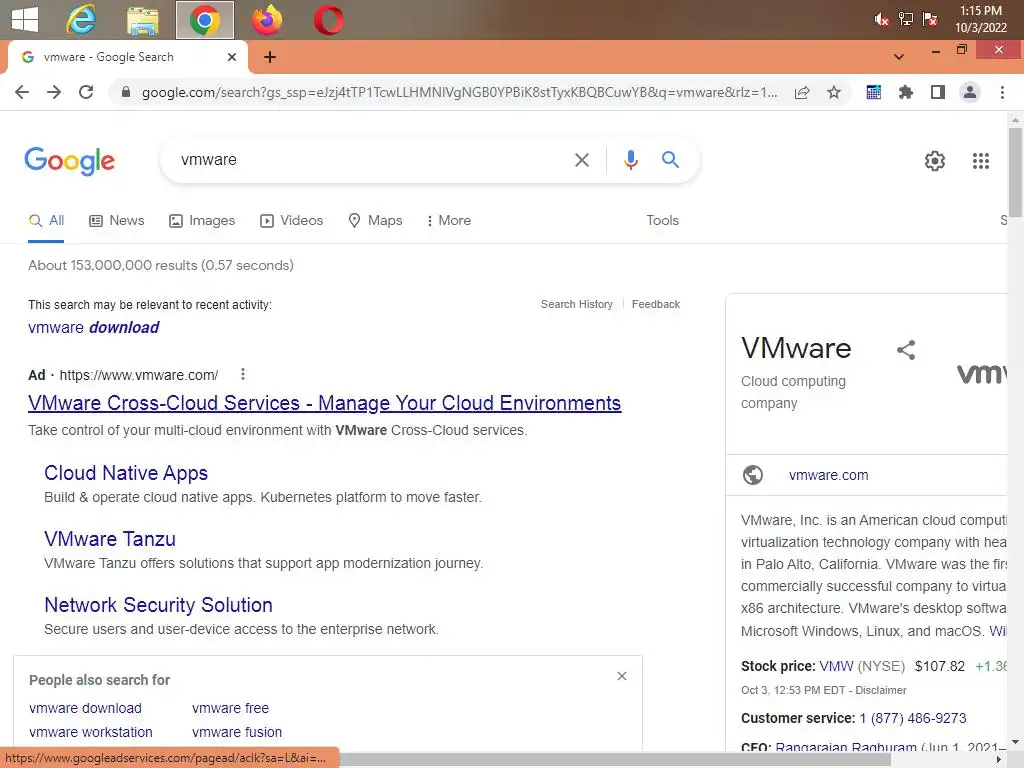Image resolution: width=1024 pixels, height=768 pixels.
Task: Open Cloud Native Apps sitelink
Action: (126, 473)
